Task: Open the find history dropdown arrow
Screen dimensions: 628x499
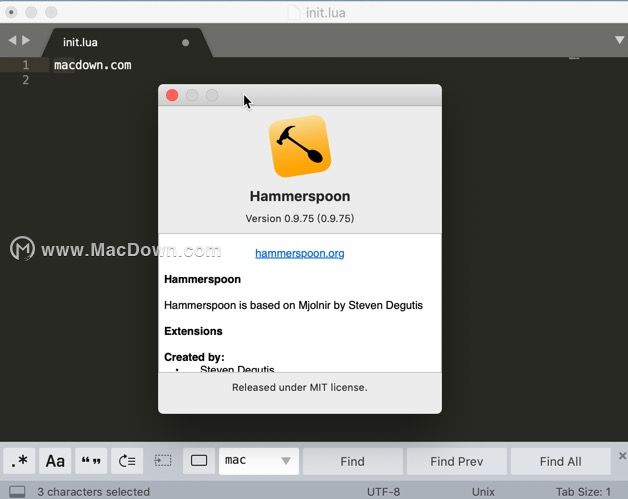Action: [286, 461]
